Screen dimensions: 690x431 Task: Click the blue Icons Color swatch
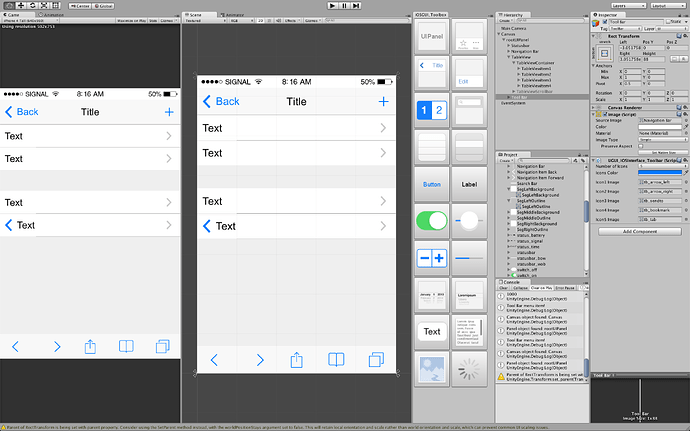(x=660, y=173)
